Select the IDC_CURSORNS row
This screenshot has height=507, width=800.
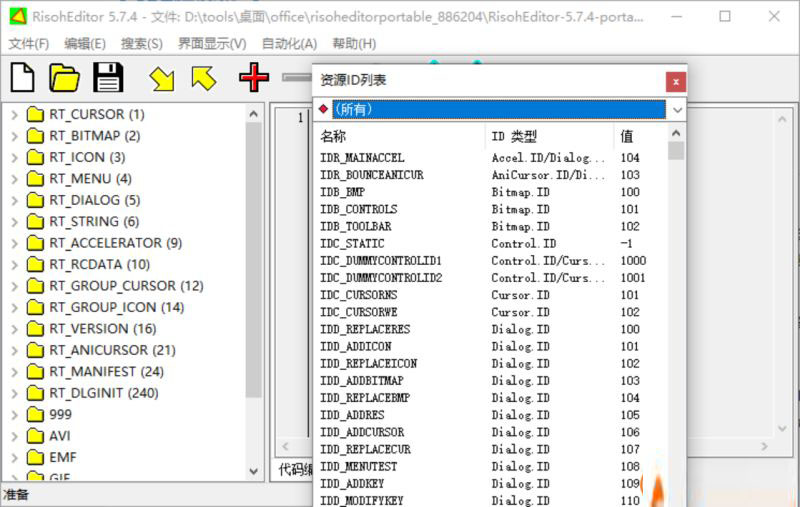click(x=490, y=295)
